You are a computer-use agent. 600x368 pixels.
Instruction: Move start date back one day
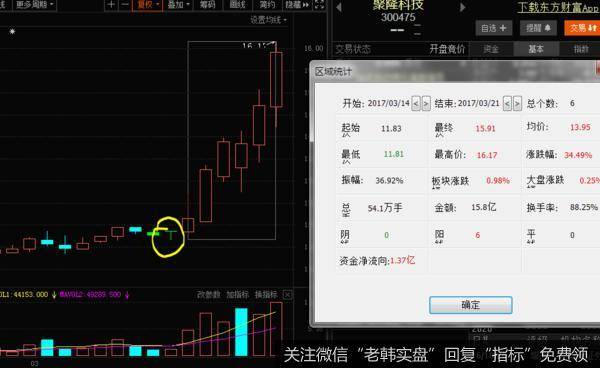click(416, 103)
